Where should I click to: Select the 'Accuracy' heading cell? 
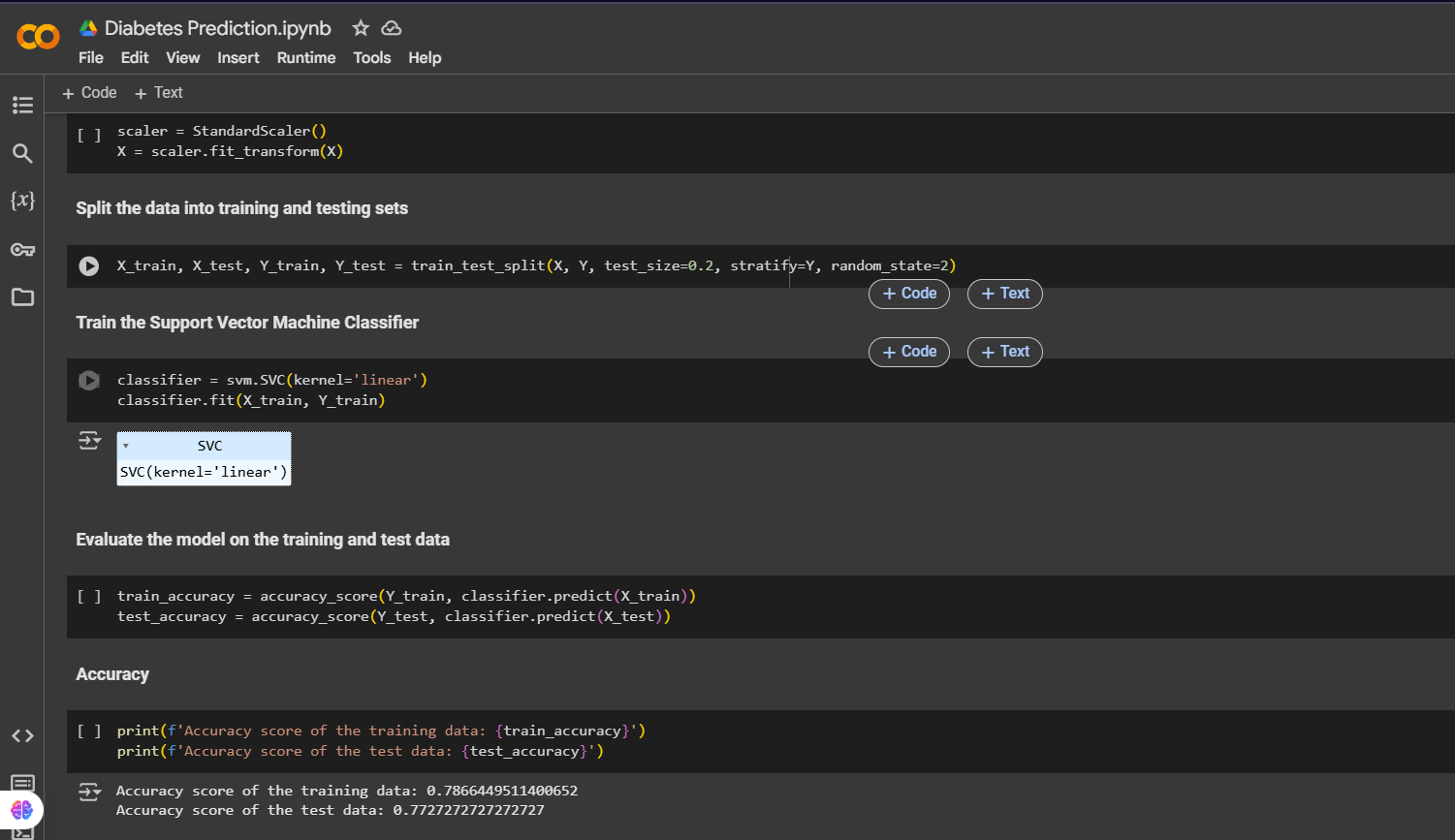[x=112, y=674]
